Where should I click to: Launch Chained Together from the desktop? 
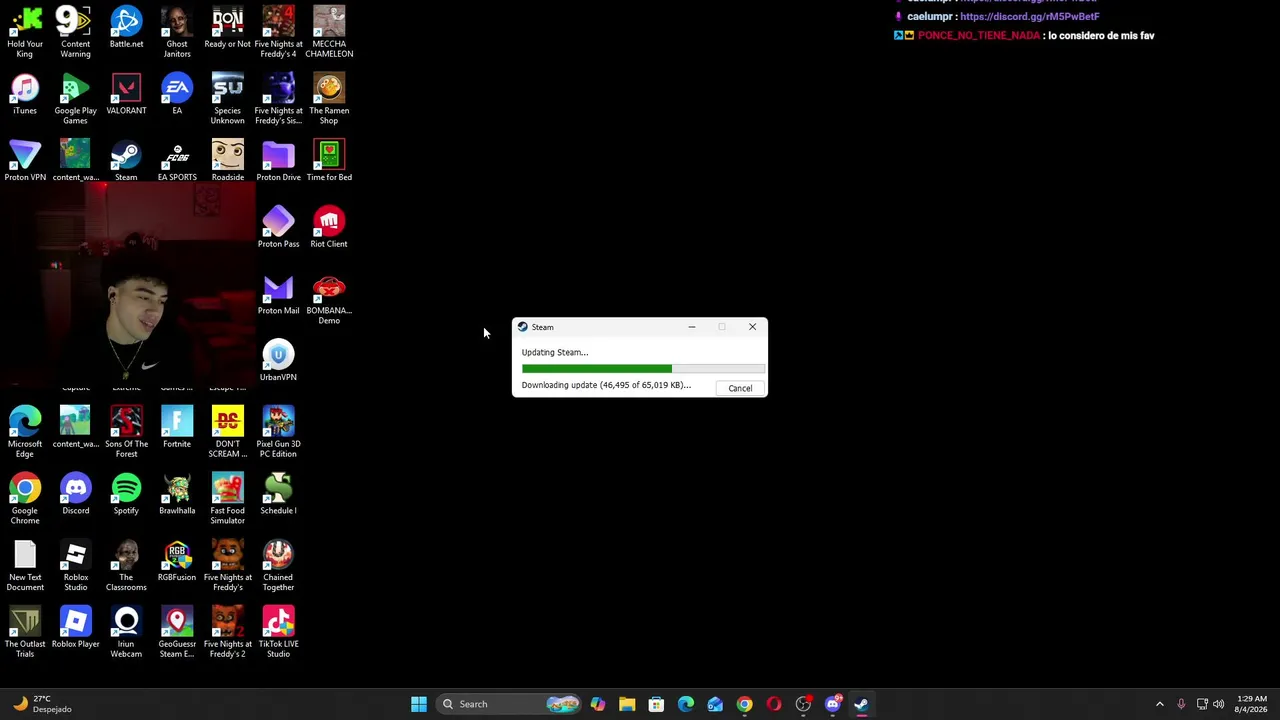[278, 566]
